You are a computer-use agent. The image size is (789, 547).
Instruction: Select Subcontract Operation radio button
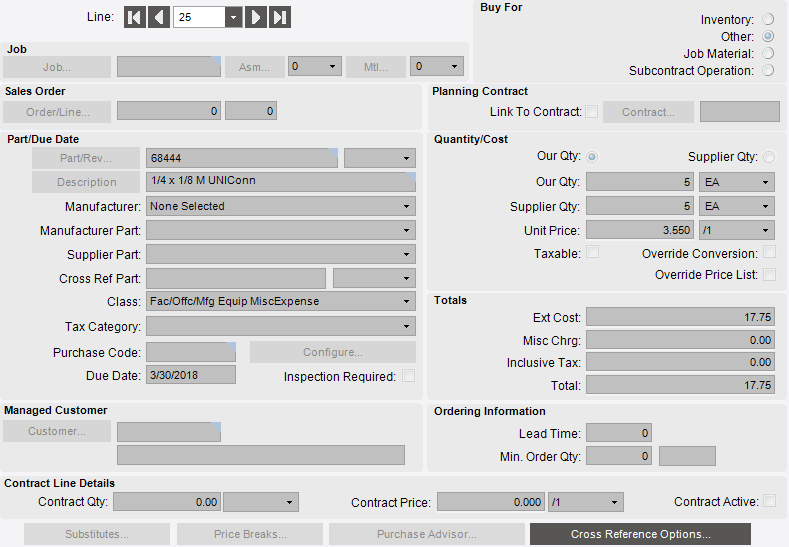point(768,70)
